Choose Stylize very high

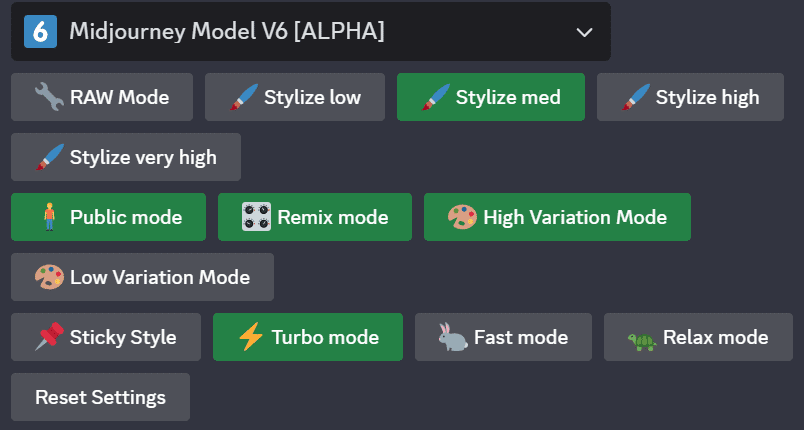[126, 157]
